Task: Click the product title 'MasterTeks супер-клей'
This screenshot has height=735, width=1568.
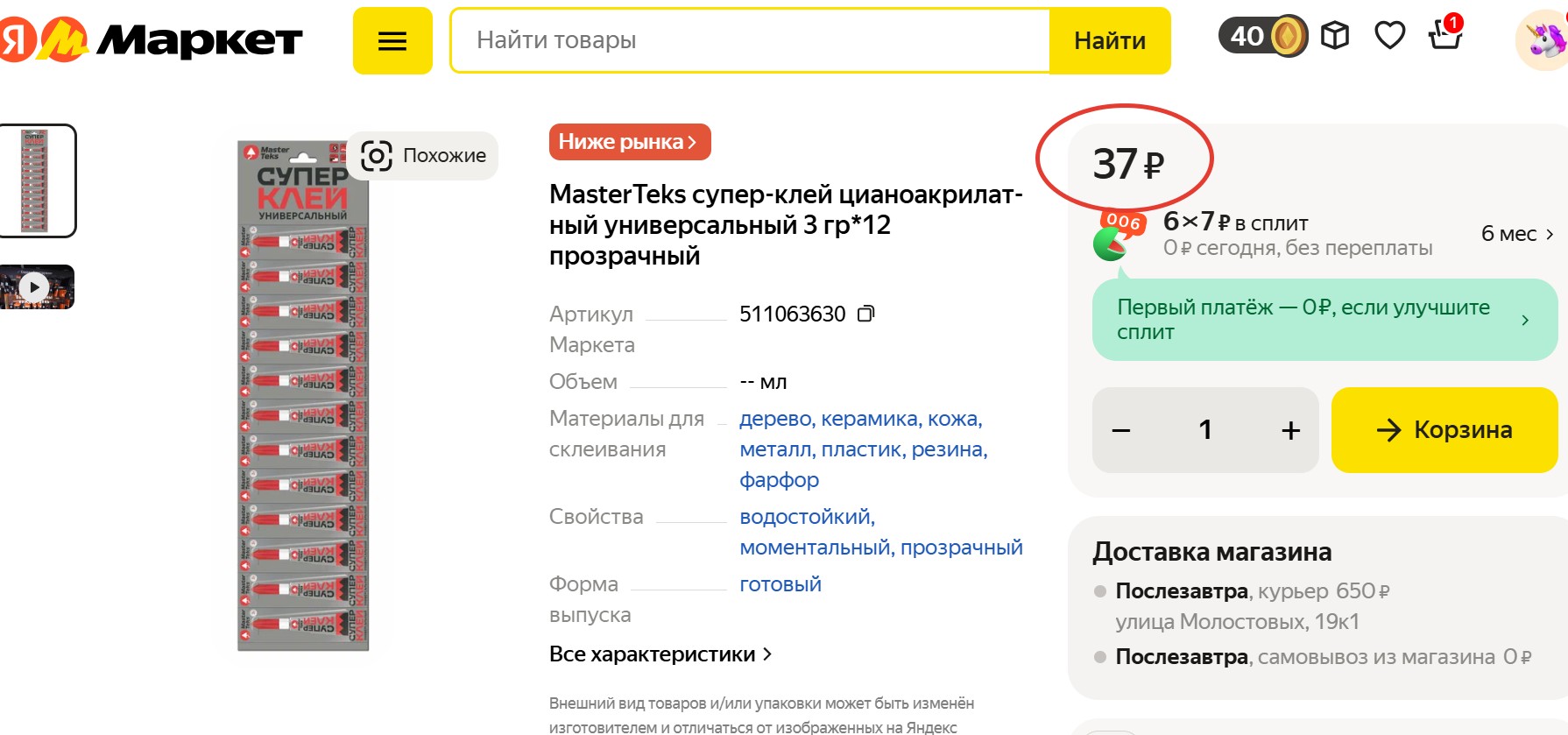Action: click(786, 225)
